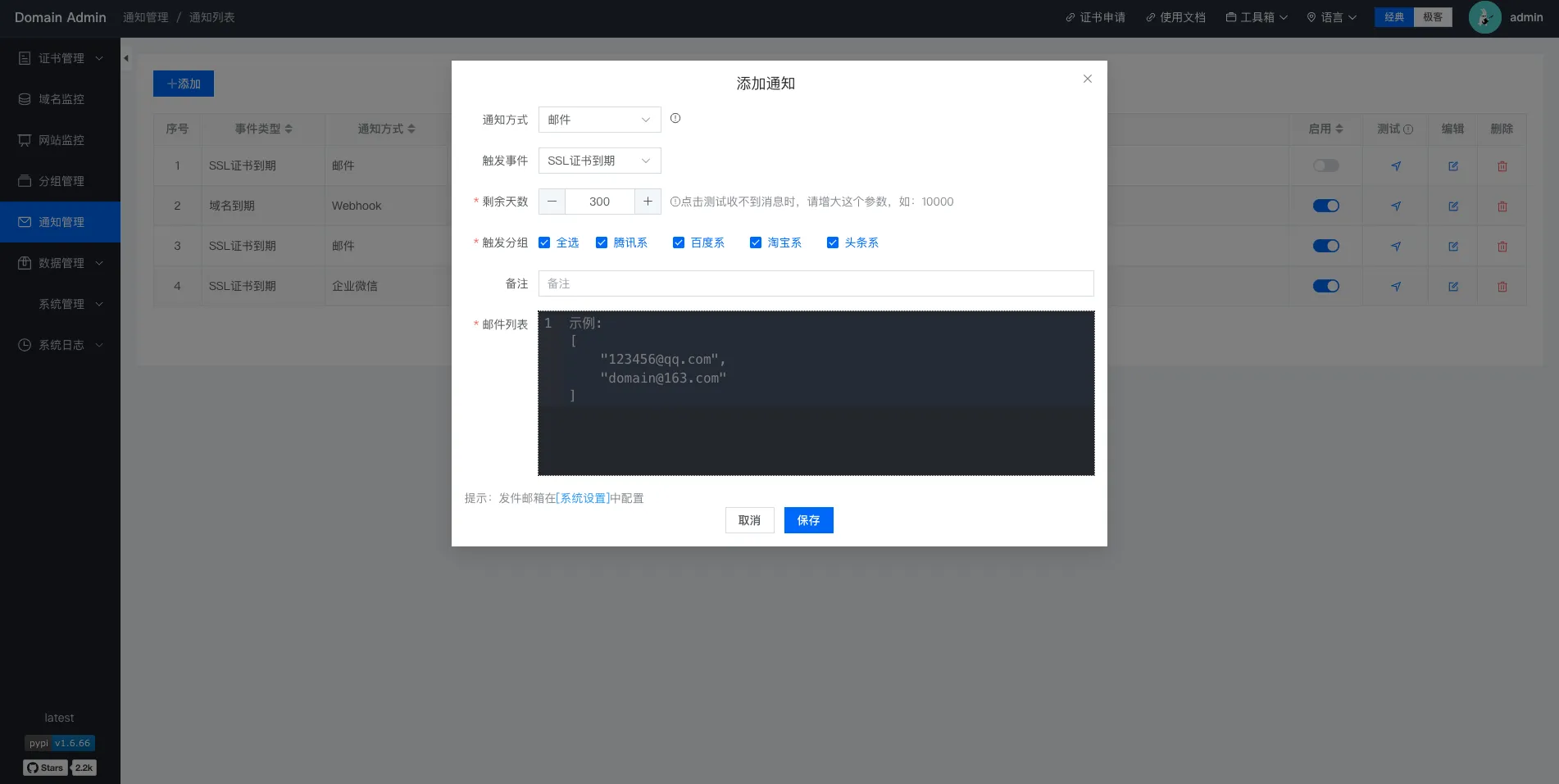
Task: Sort by the 通知方式 column header
Action: point(386,129)
